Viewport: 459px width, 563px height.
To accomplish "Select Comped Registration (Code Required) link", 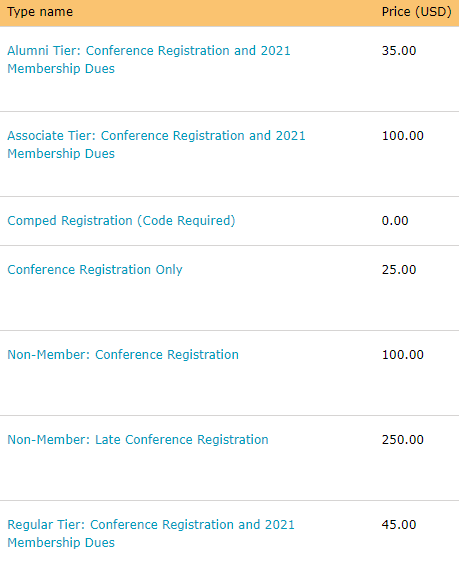I will pos(121,220).
